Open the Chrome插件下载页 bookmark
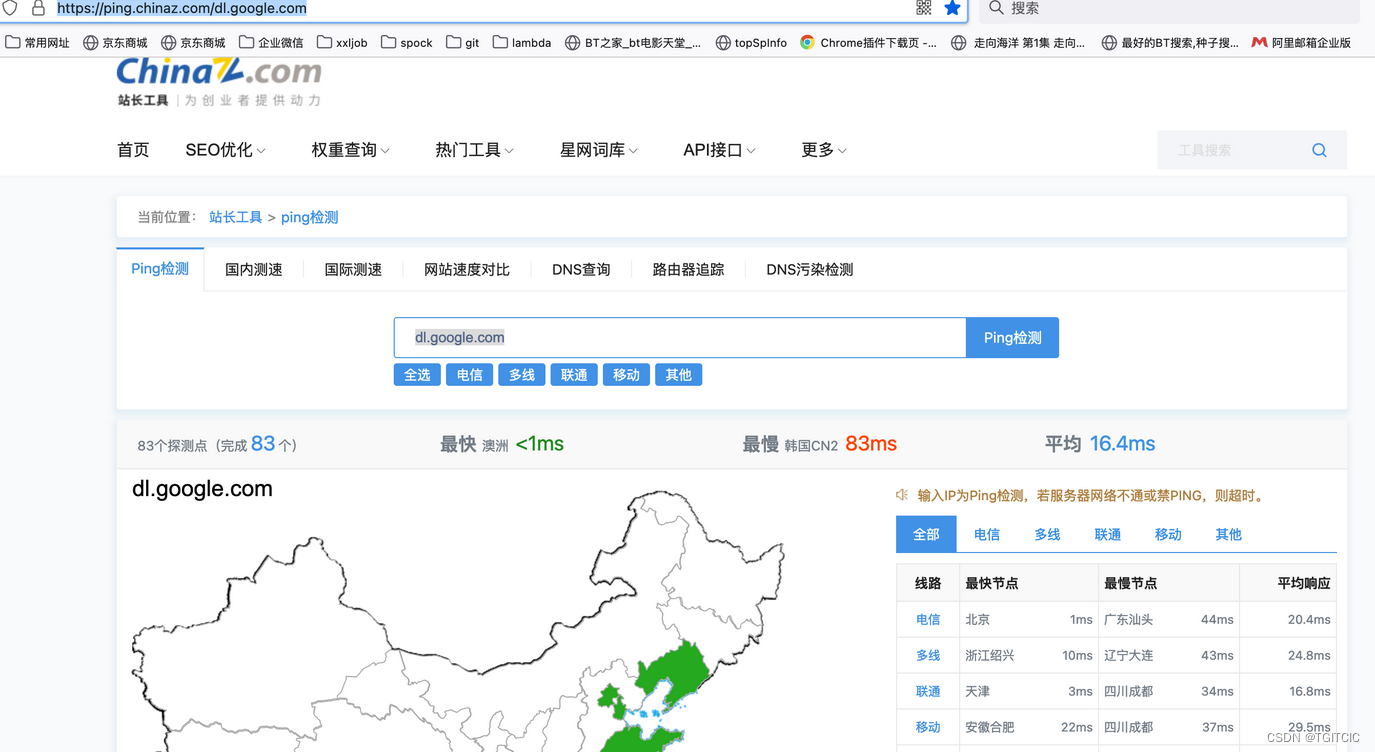This screenshot has width=1375, height=752. pyautogui.click(x=868, y=42)
